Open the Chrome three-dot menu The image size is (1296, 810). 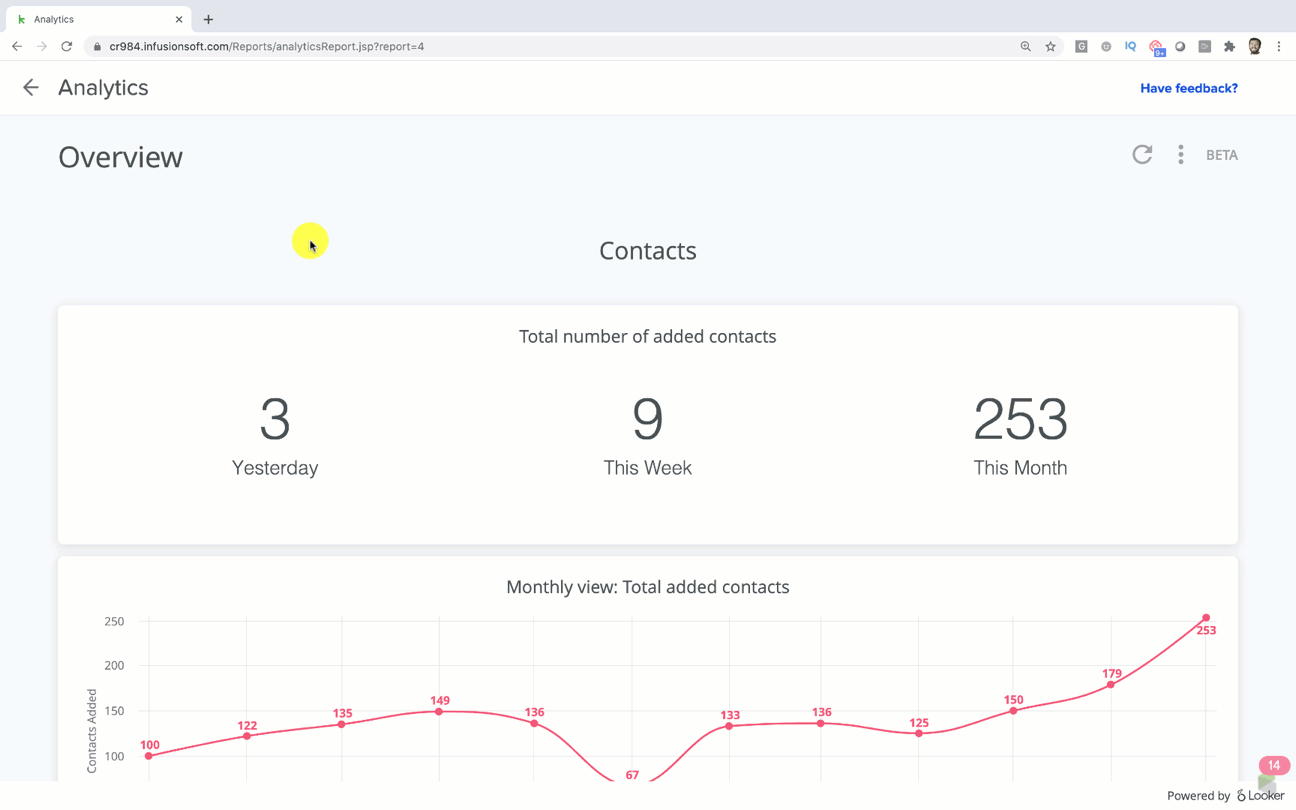pos(1278,46)
